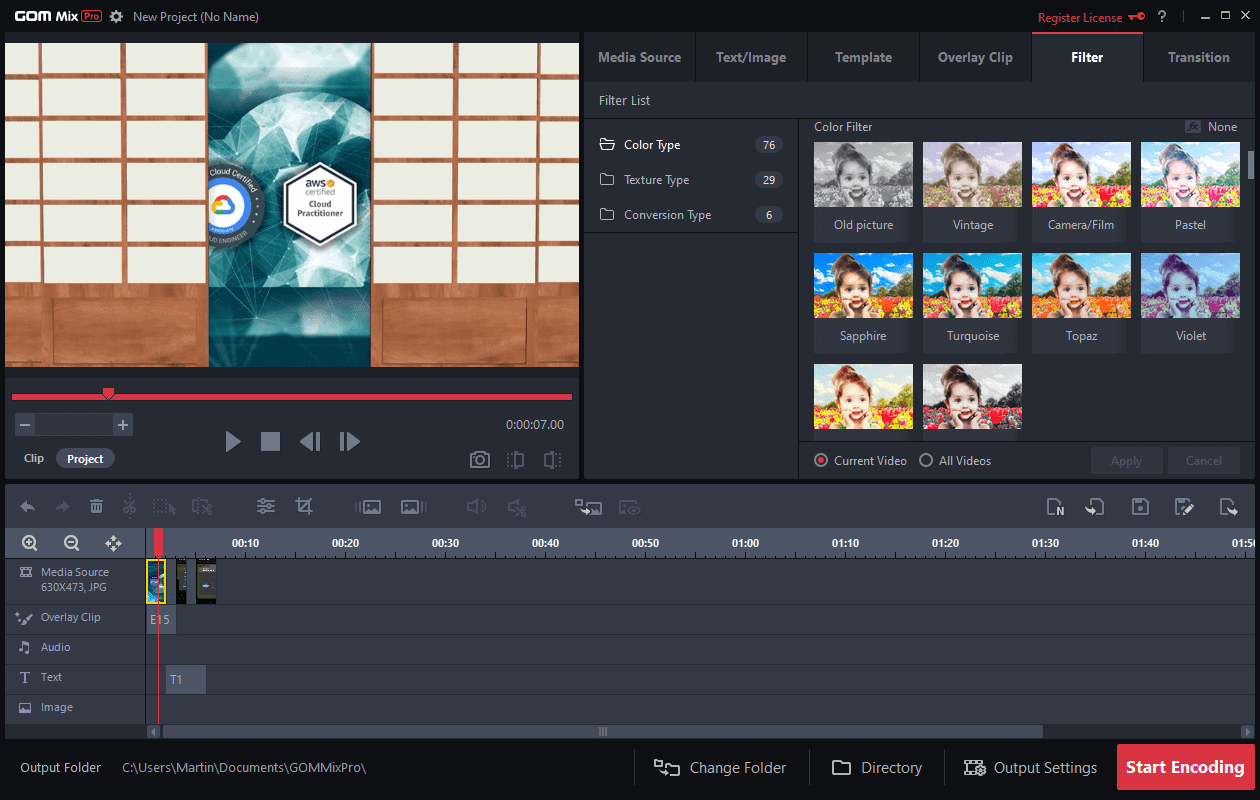Click the Start Encoding button
The height and width of the screenshot is (800, 1260).
click(x=1185, y=768)
